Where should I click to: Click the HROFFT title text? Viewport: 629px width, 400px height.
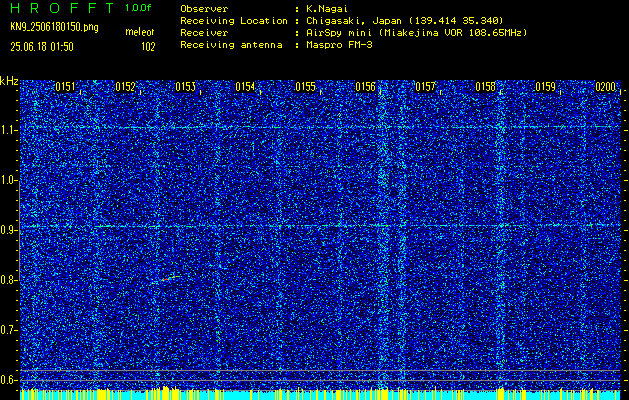click(x=62, y=8)
